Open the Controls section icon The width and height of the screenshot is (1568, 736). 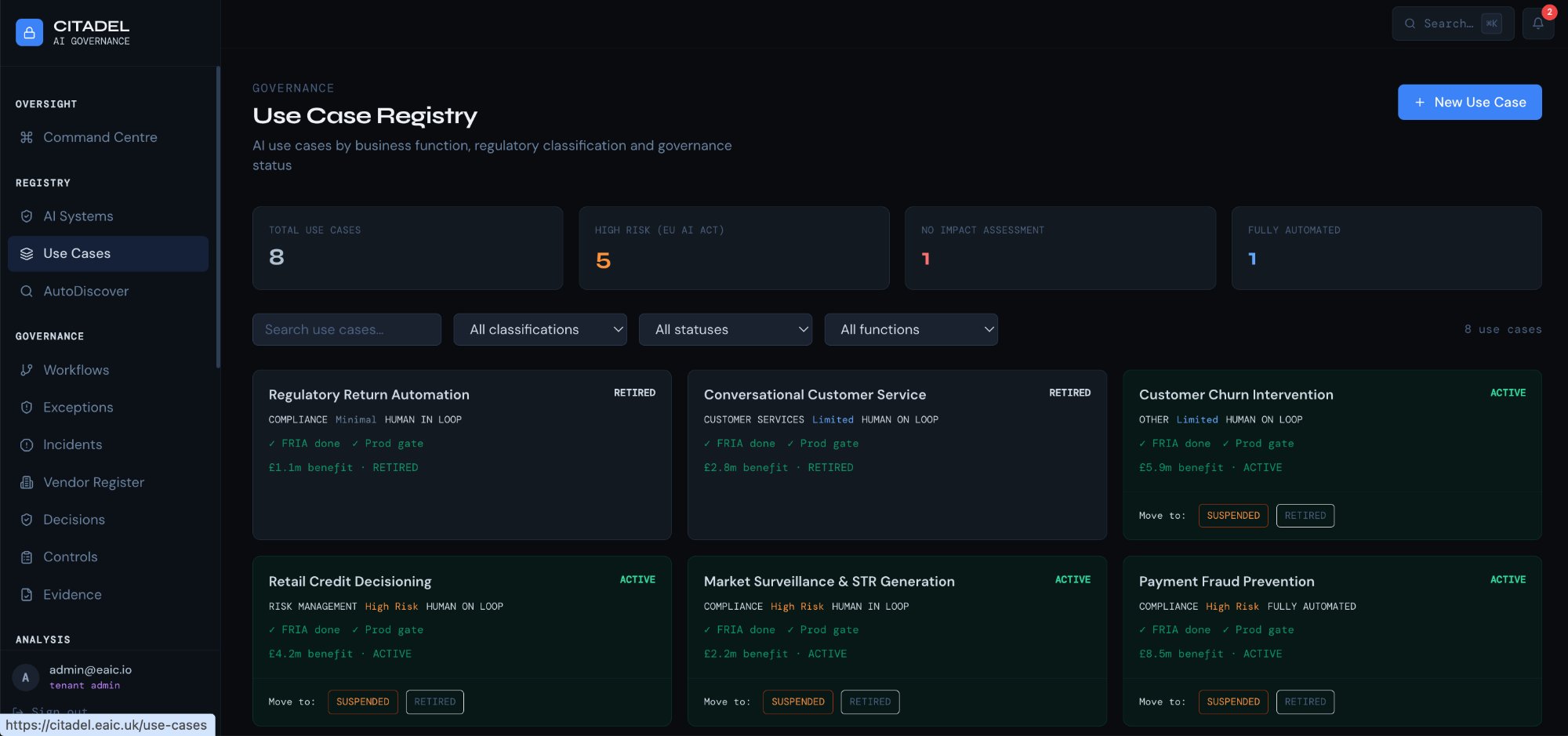pos(26,557)
